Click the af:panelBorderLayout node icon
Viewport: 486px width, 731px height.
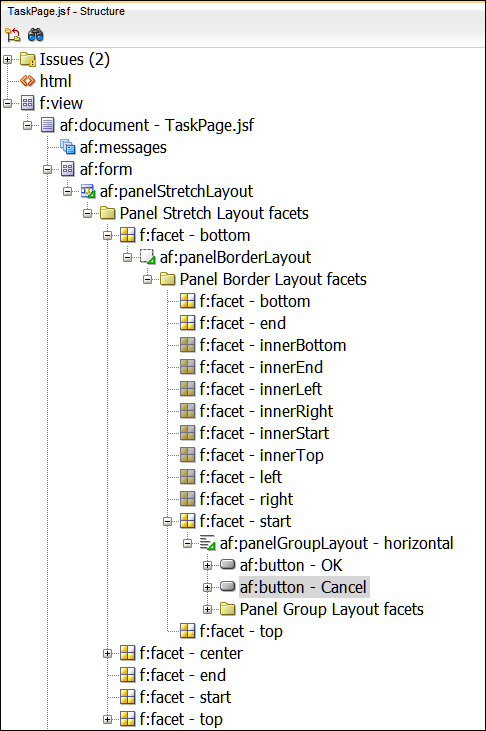coord(147,257)
